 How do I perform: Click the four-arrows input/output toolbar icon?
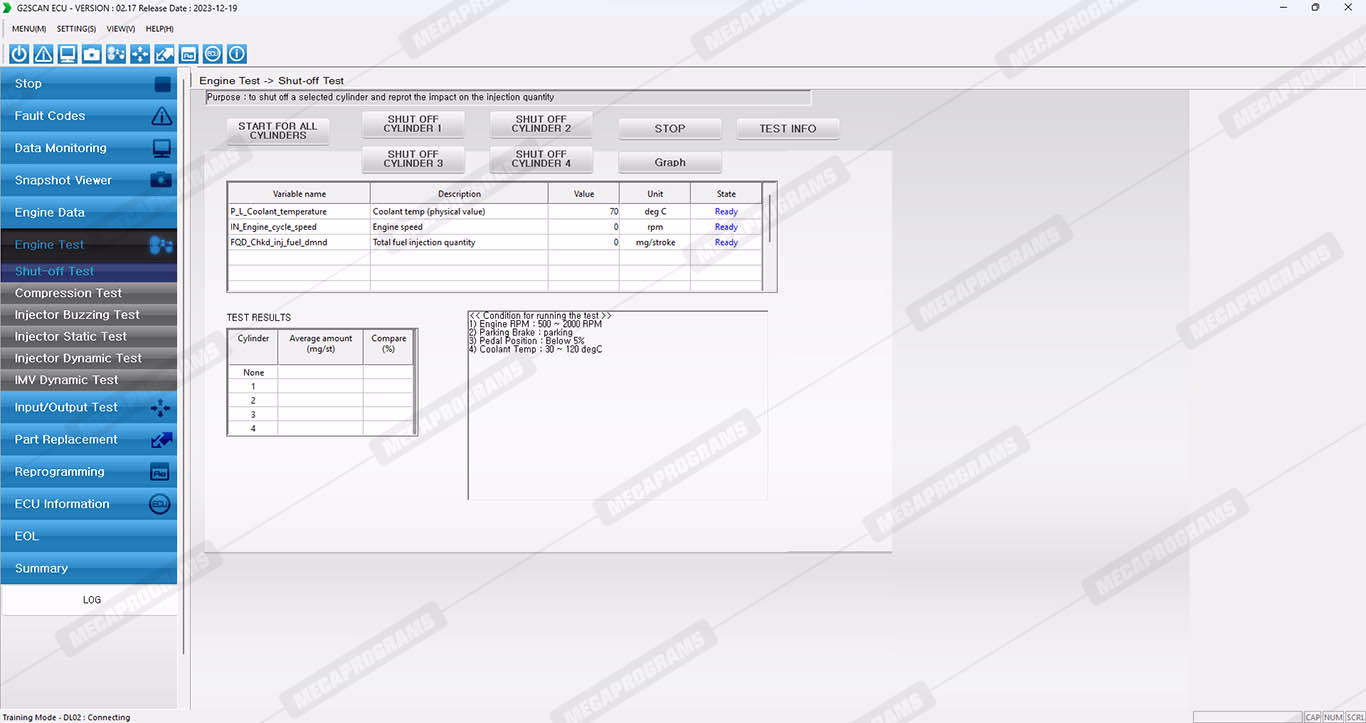coord(140,54)
